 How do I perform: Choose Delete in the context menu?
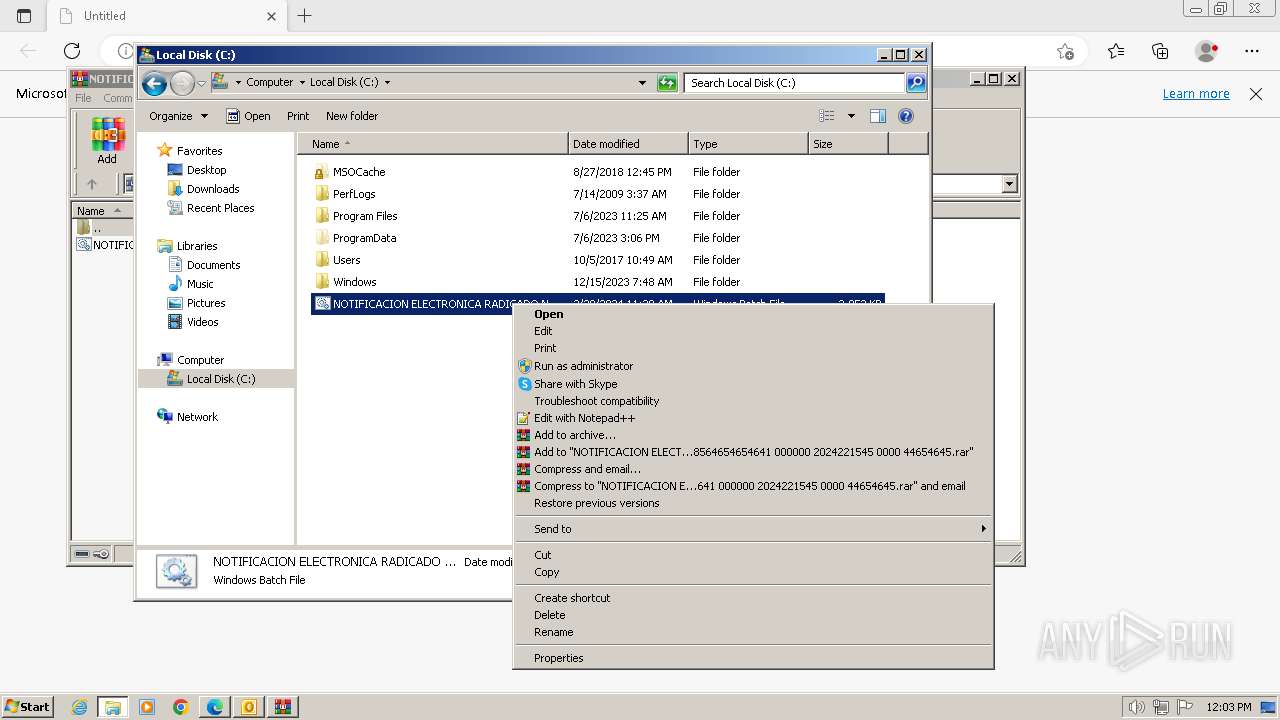coord(753,615)
